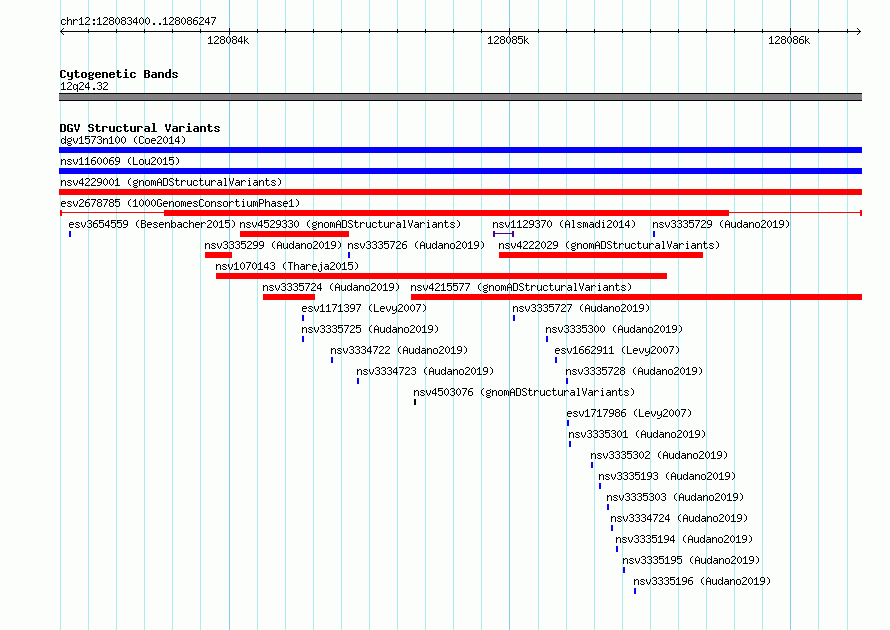Open nsv3335302 (Audano2019) label
890x630 pixels.
(659, 455)
